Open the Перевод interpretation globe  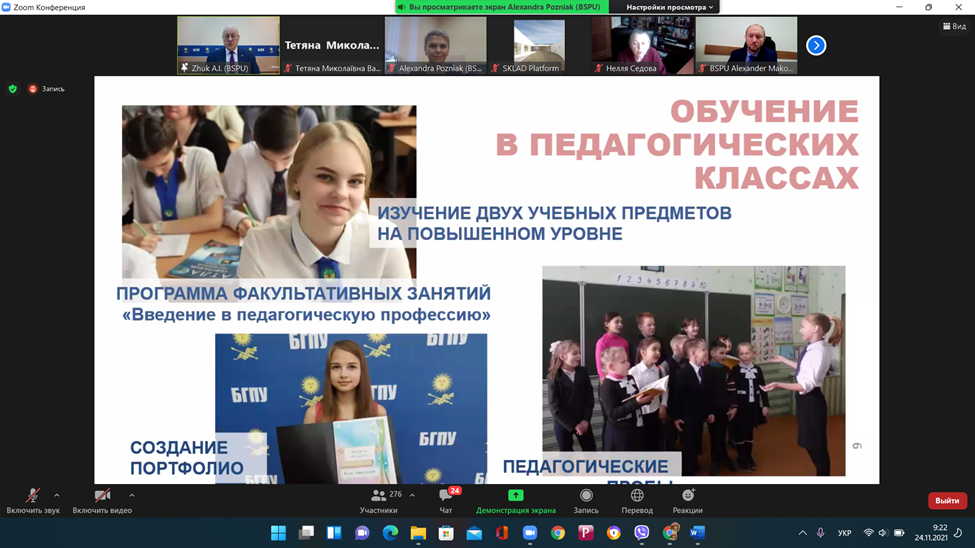click(x=637, y=501)
